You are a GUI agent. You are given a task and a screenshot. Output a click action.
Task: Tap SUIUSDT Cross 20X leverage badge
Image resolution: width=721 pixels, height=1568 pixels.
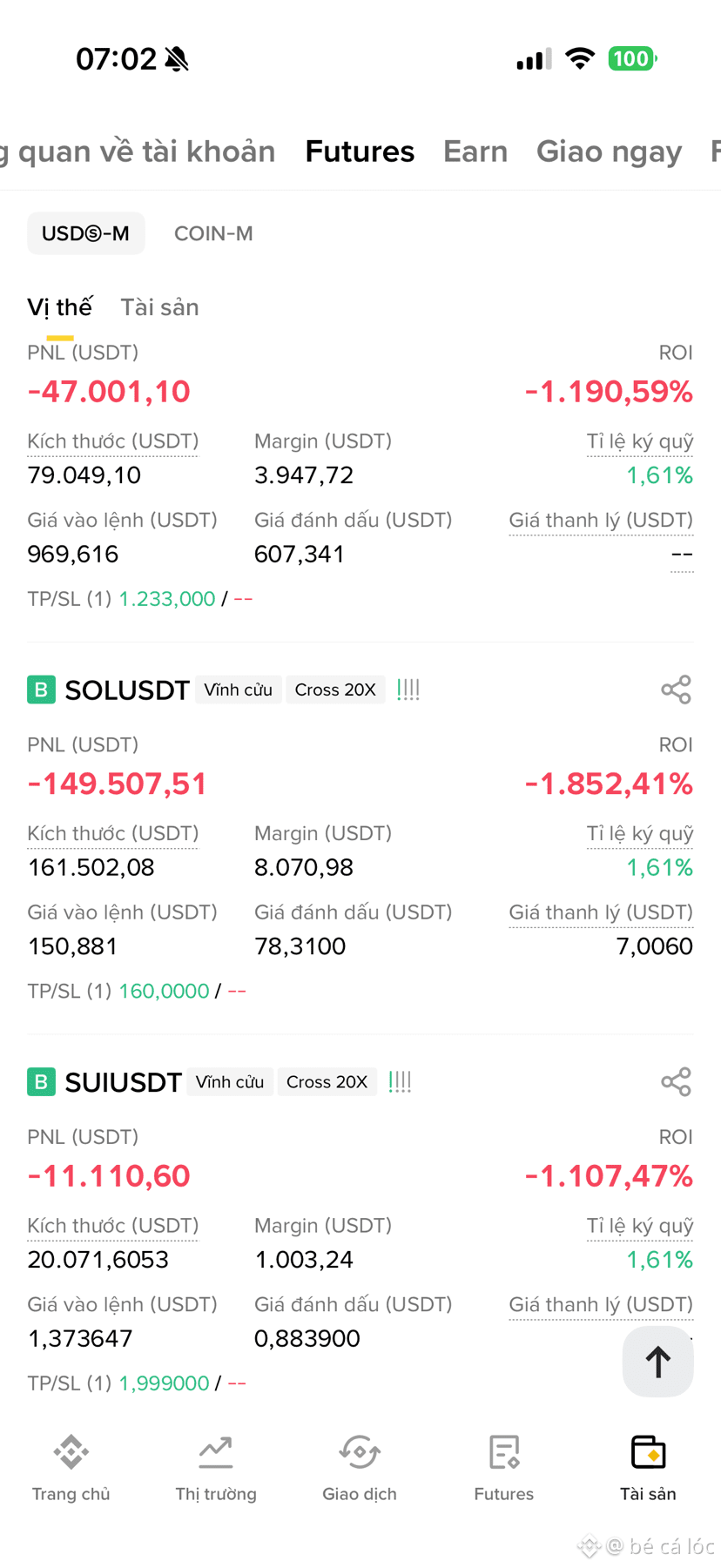coord(327,1081)
